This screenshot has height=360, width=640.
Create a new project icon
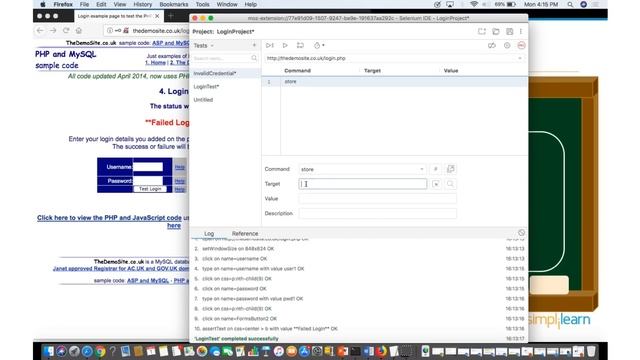click(x=482, y=31)
